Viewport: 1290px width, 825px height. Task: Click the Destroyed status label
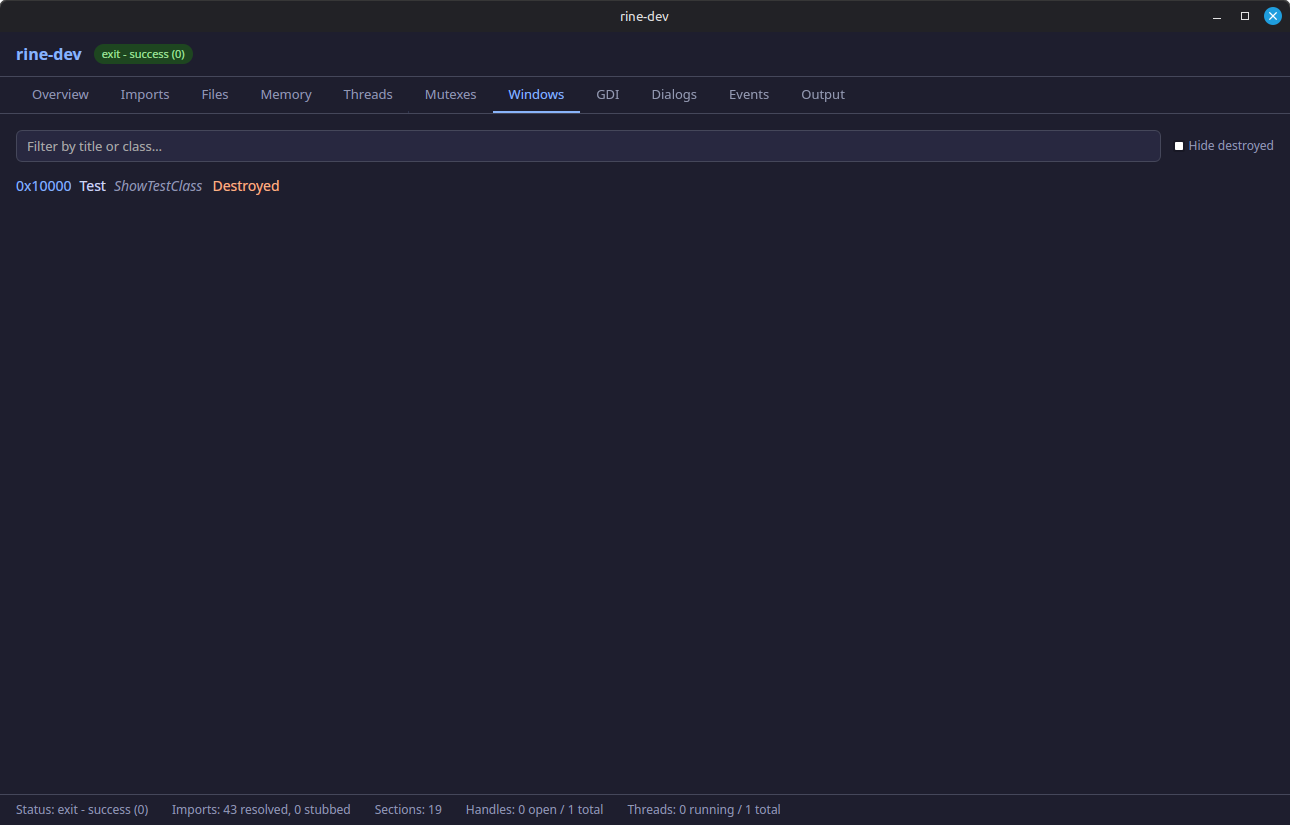click(246, 186)
